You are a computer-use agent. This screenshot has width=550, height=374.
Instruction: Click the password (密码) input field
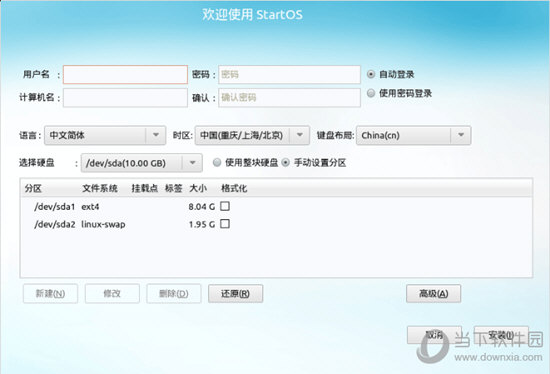click(x=289, y=74)
